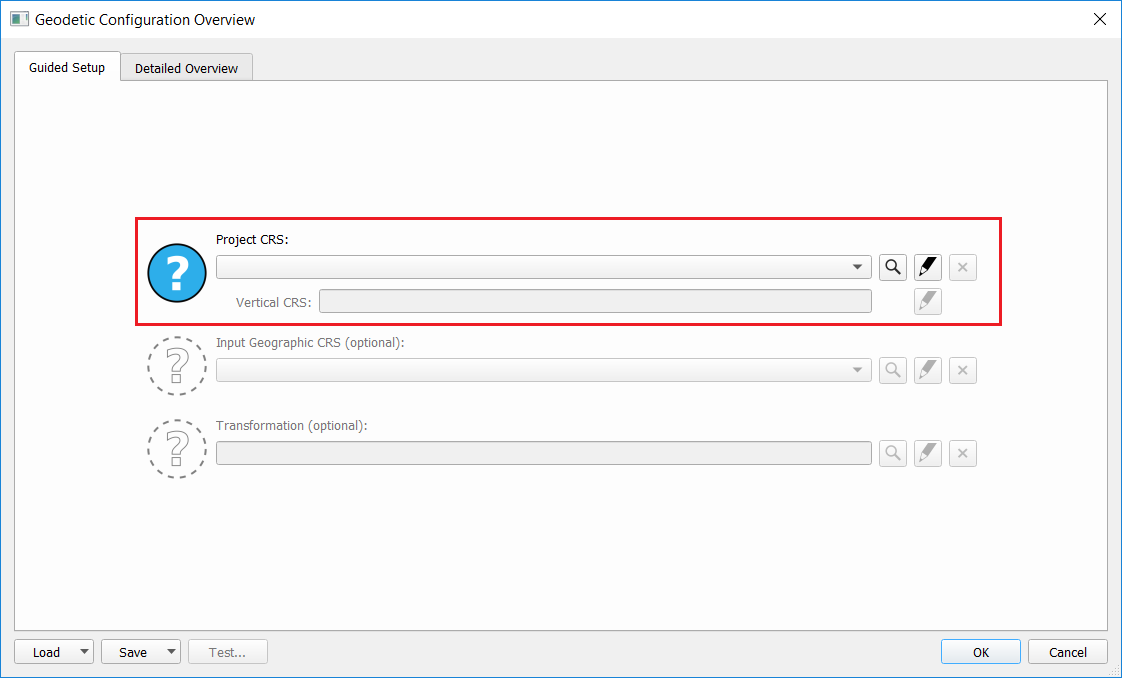This screenshot has width=1122, height=678.
Task: Click the edit pencil icon for Project CRS
Action: click(x=928, y=267)
